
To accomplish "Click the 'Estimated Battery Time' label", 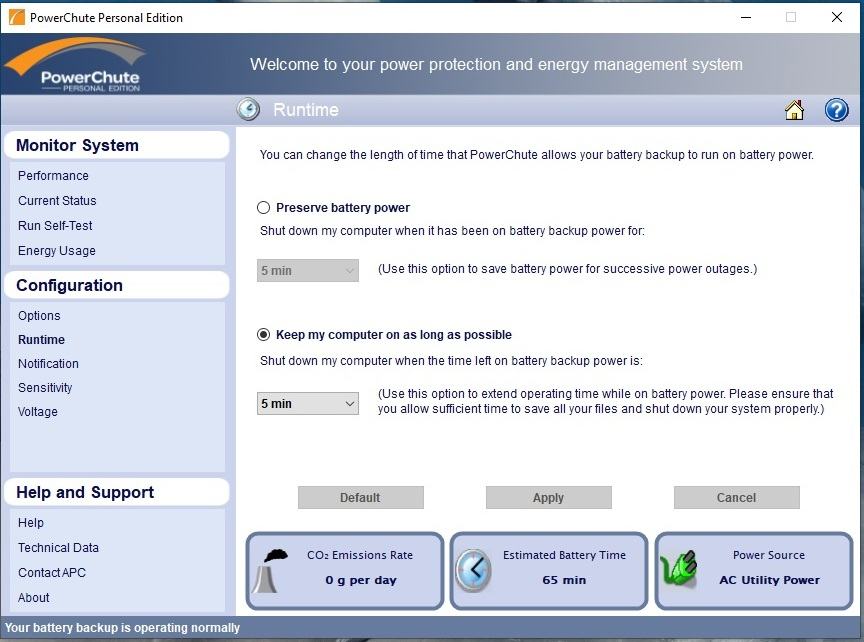I will click(x=564, y=555).
